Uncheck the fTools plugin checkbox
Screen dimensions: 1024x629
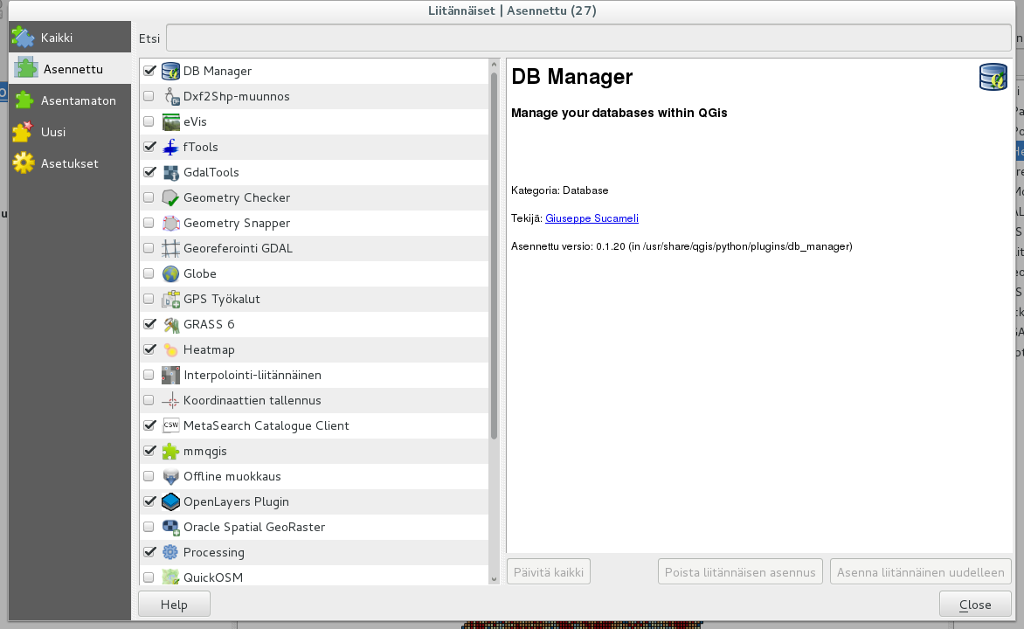pos(150,147)
